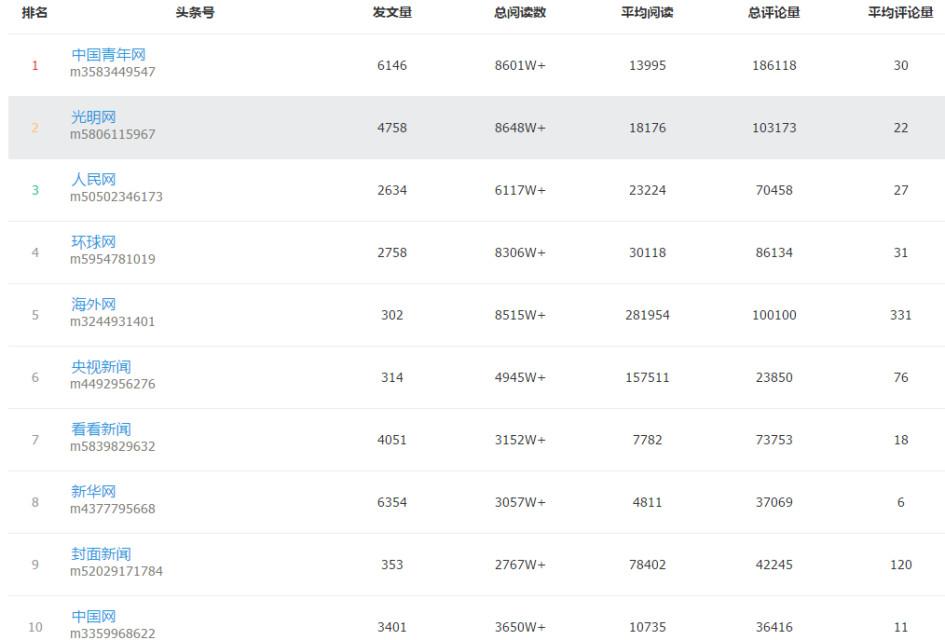945x640 pixels.
Task: Click the 总阅读数 column header
Action: point(520,13)
